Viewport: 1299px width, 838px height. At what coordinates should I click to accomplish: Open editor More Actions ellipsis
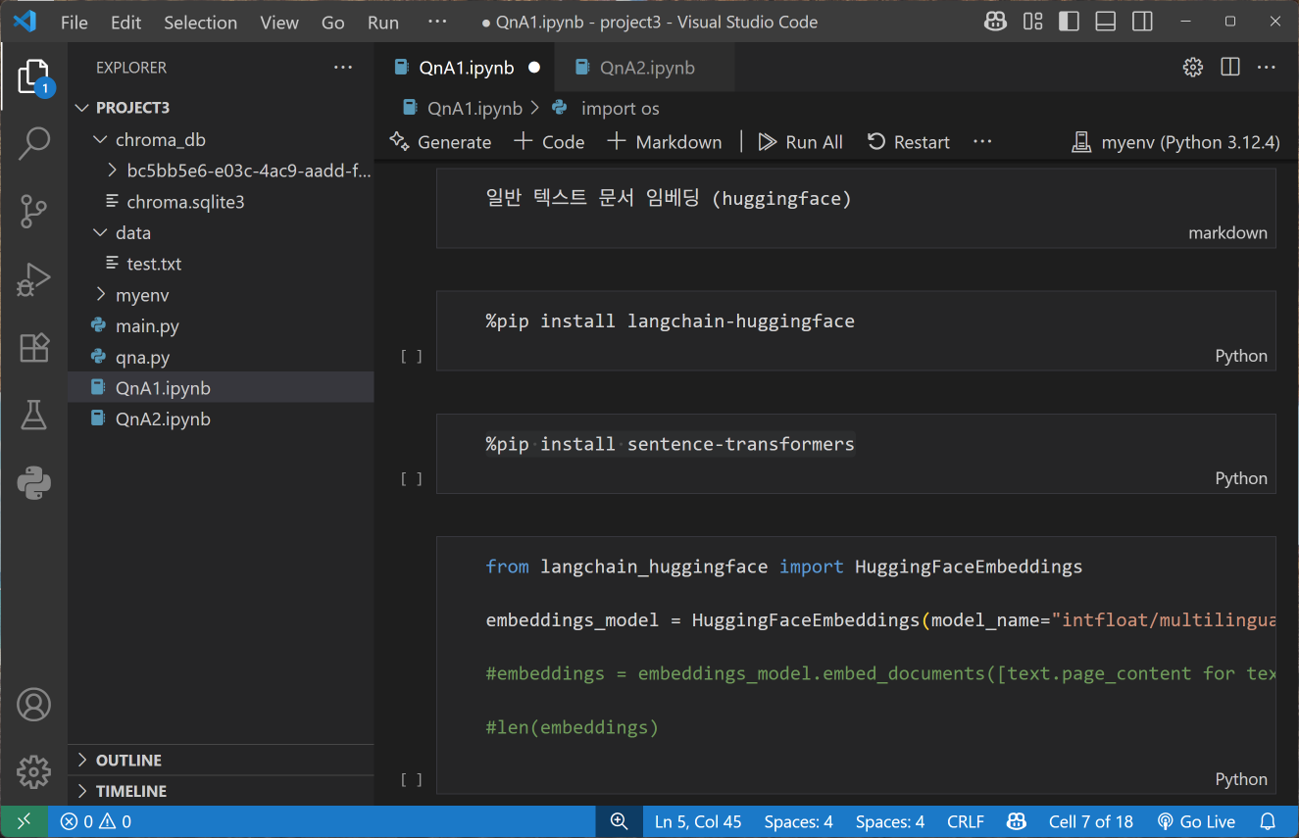coord(1267,67)
